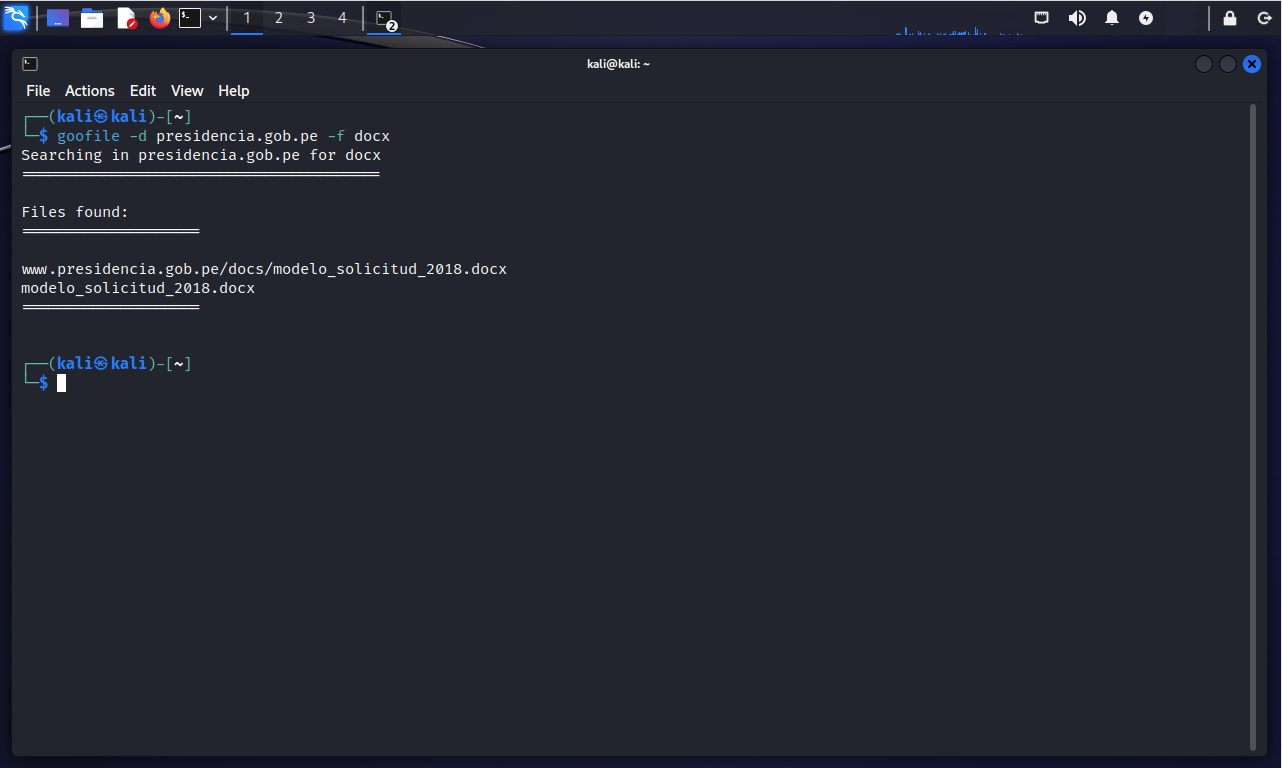Open the file manager from panel

pos(92,18)
